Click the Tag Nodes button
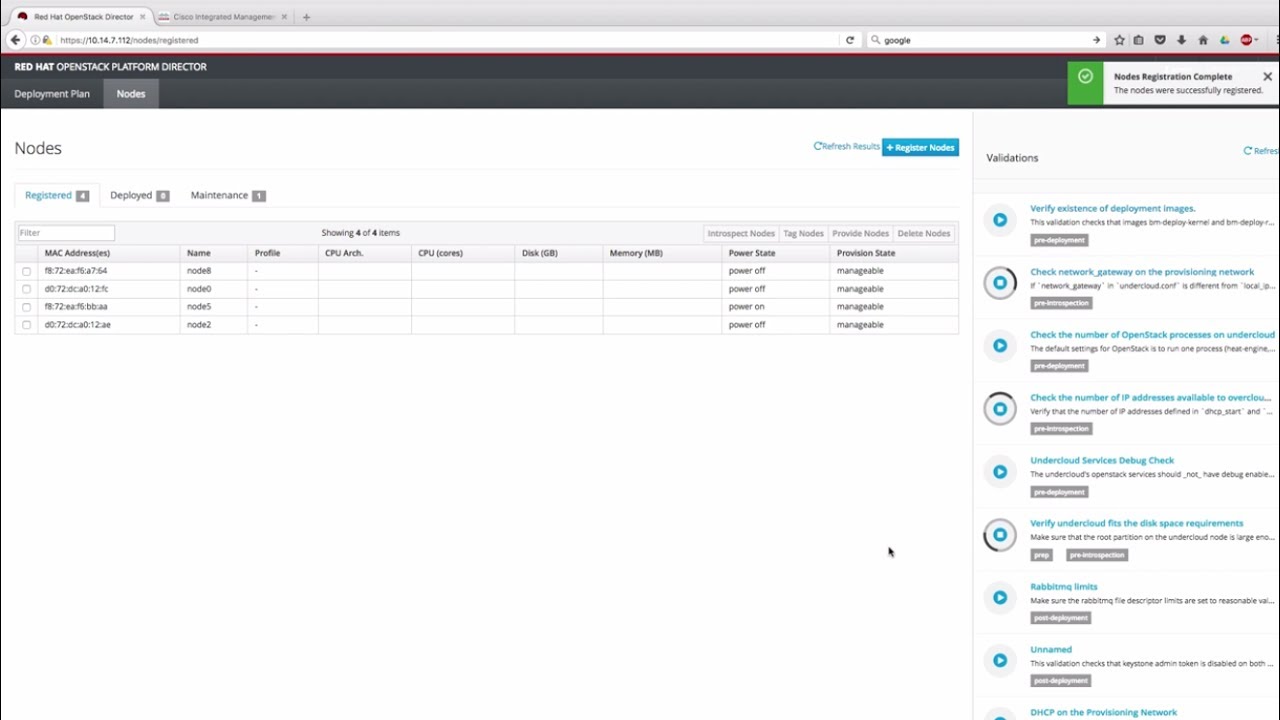The image size is (1280, 720). [803, 233]
